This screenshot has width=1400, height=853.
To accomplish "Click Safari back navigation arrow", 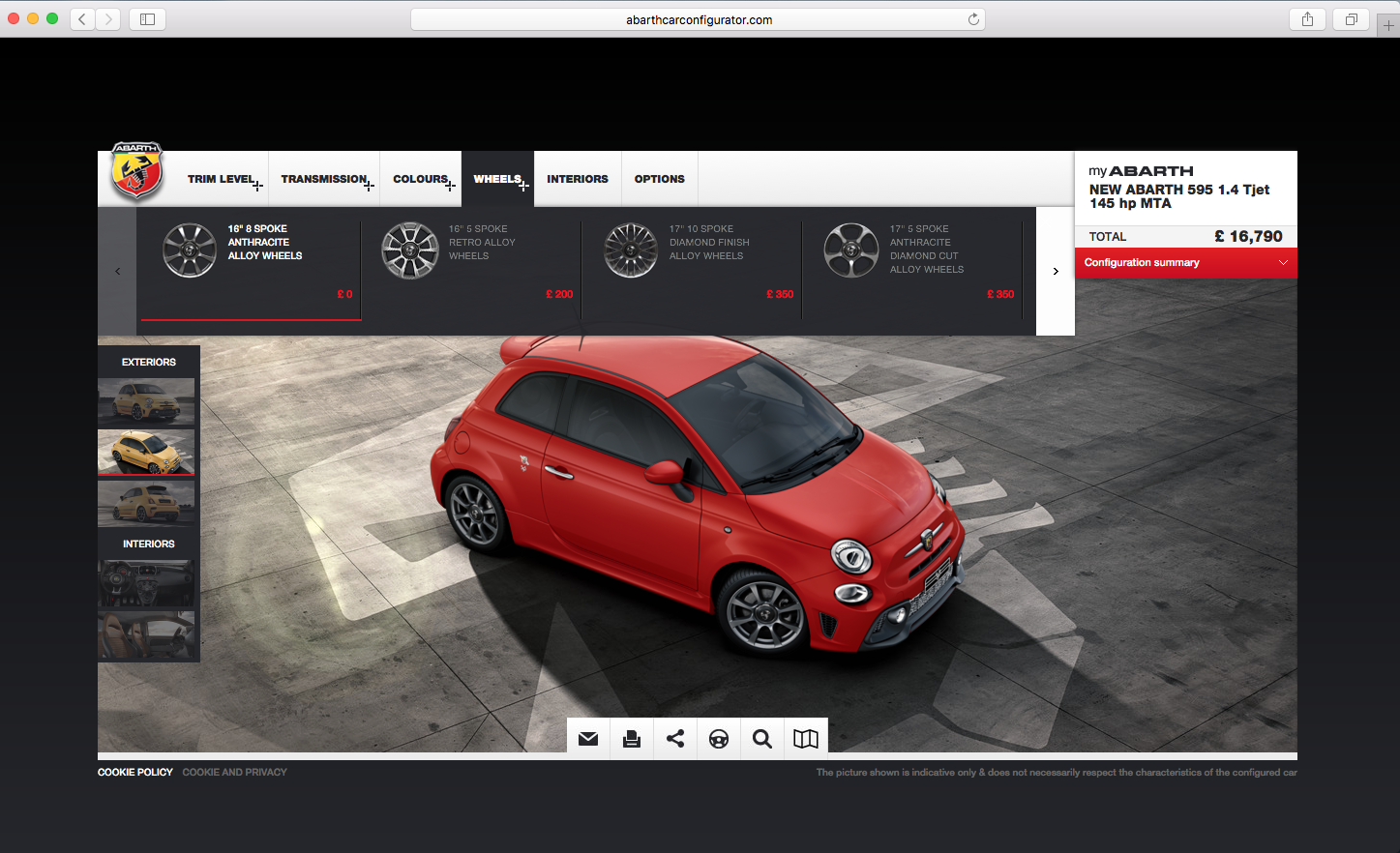I will point(82,18).
